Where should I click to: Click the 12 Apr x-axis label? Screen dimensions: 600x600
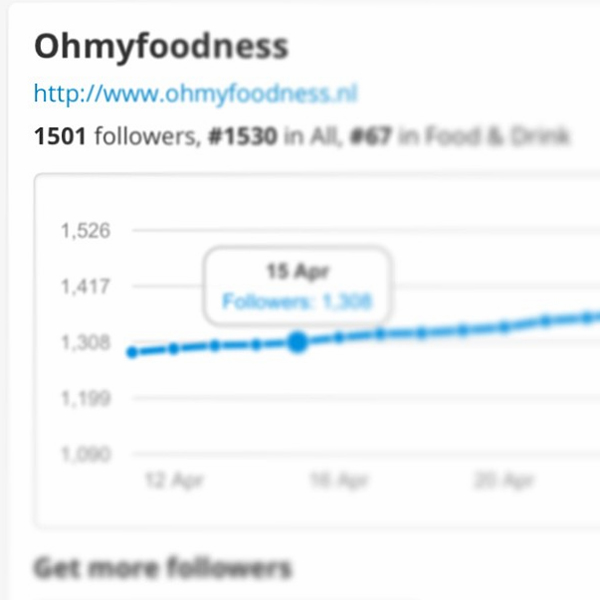174,481
